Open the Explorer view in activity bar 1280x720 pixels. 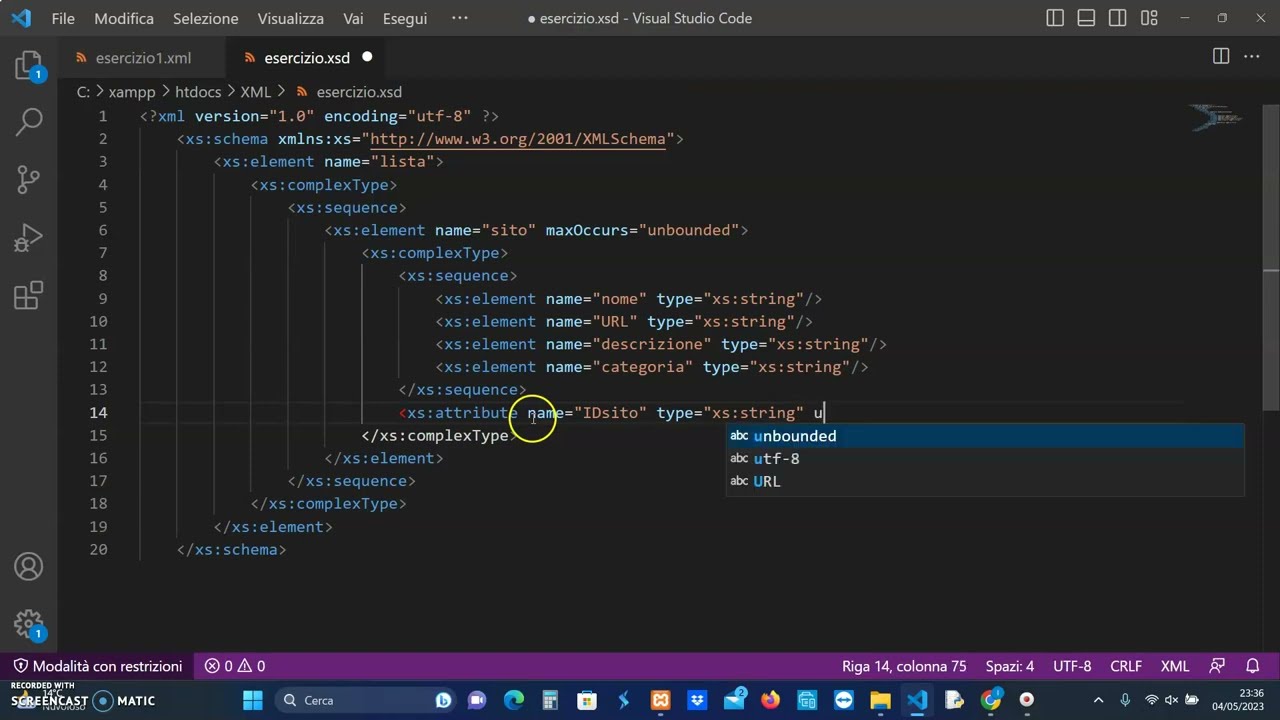29,68
